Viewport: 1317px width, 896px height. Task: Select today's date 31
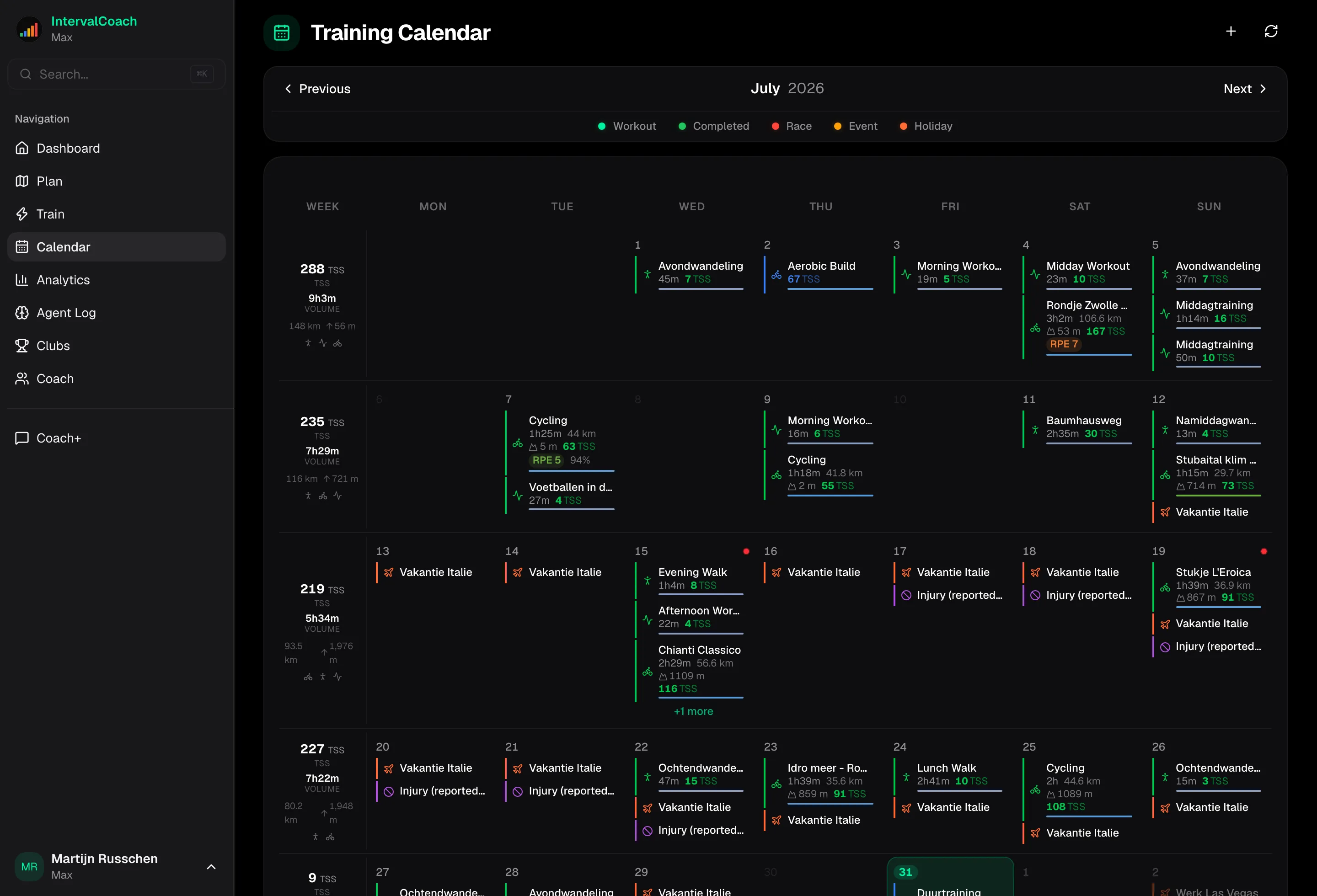coord(905,872)
